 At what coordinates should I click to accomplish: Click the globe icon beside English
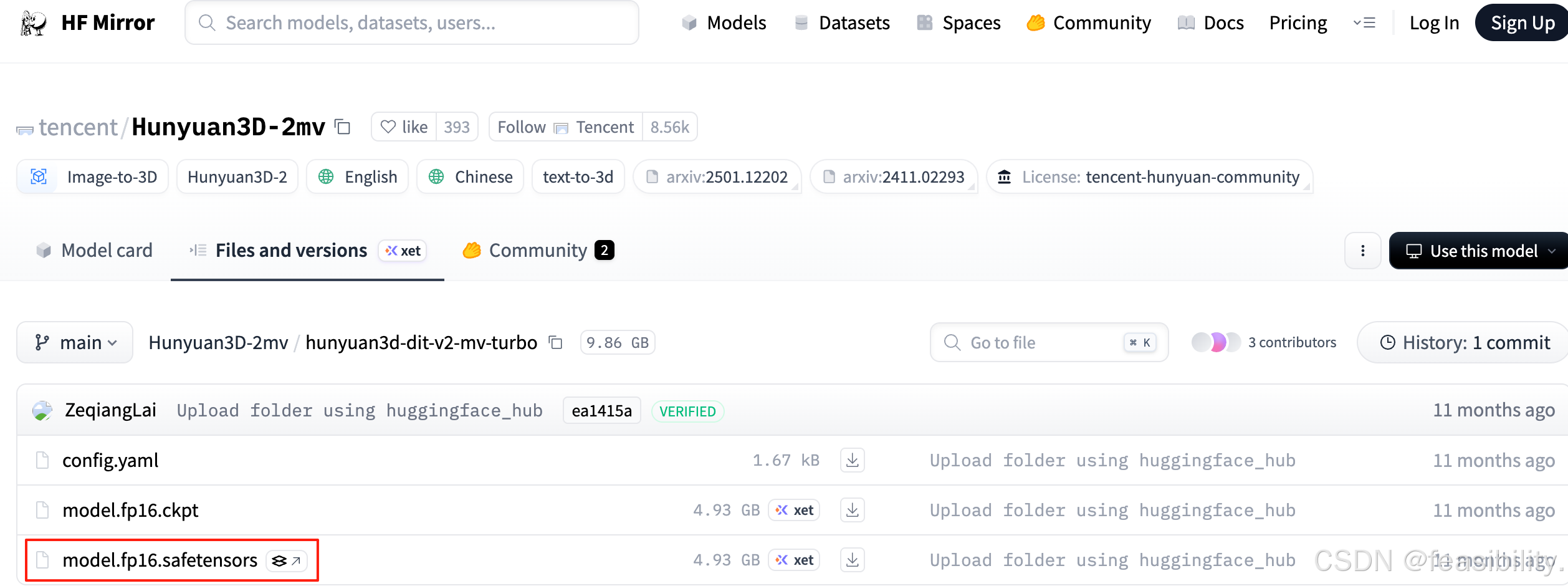coord(326,177)
